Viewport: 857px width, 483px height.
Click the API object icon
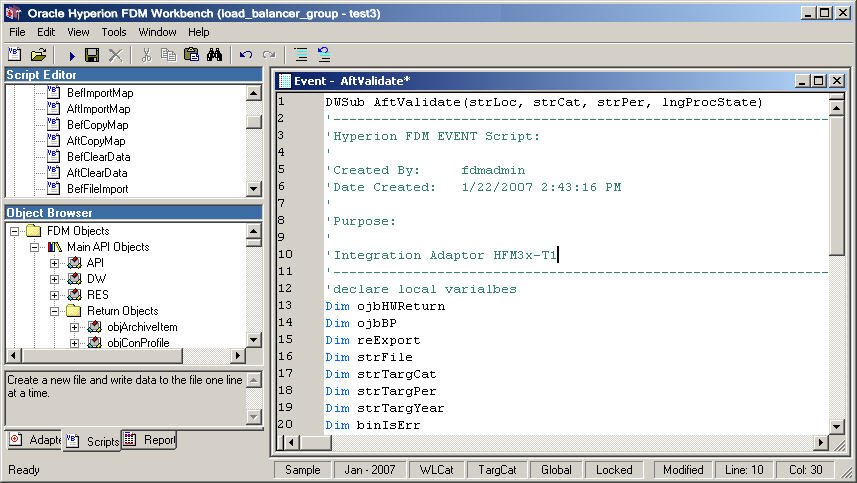click(x=74, y=263)
